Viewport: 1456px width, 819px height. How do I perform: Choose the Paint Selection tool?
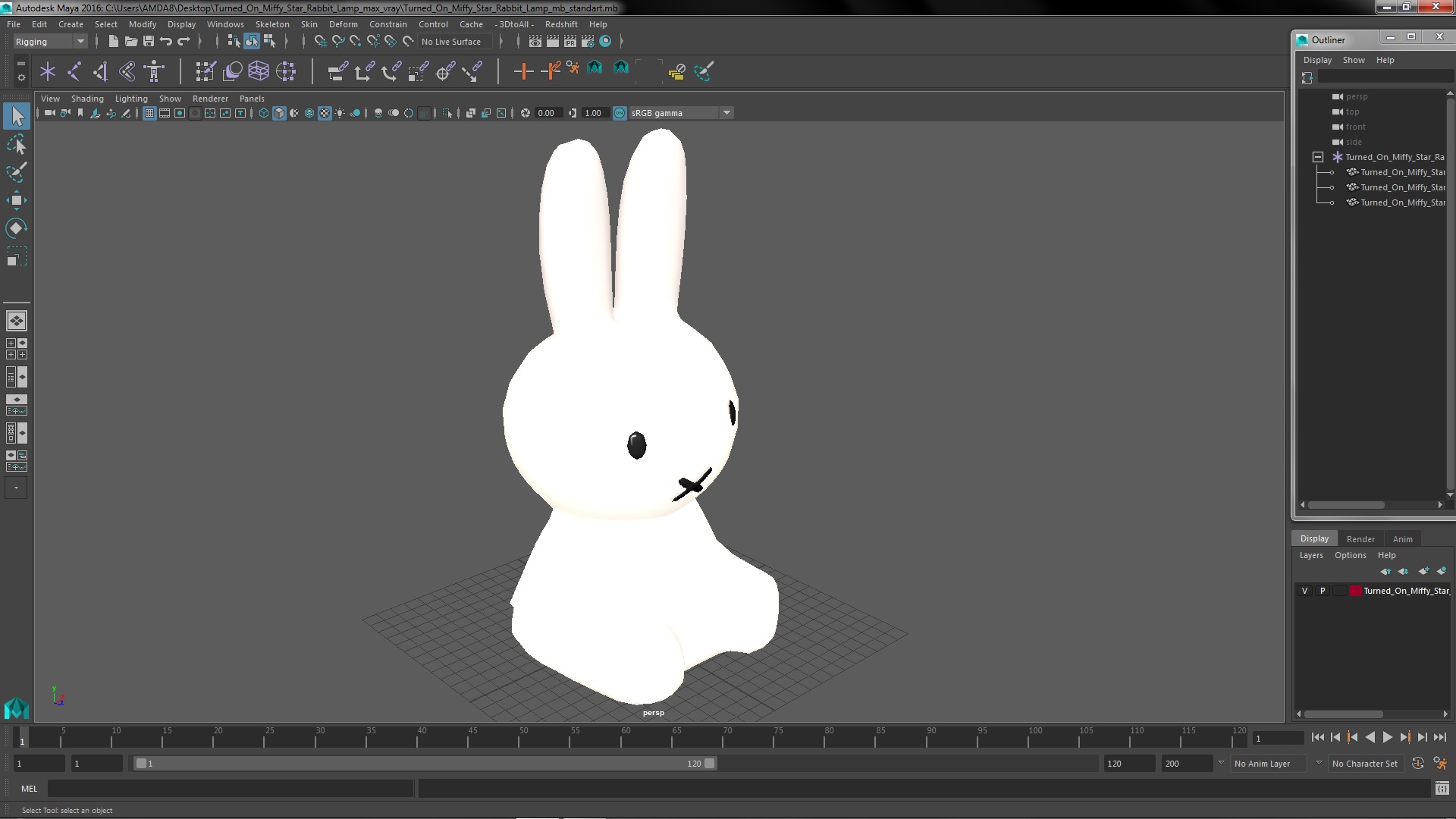tap(17, 172)
